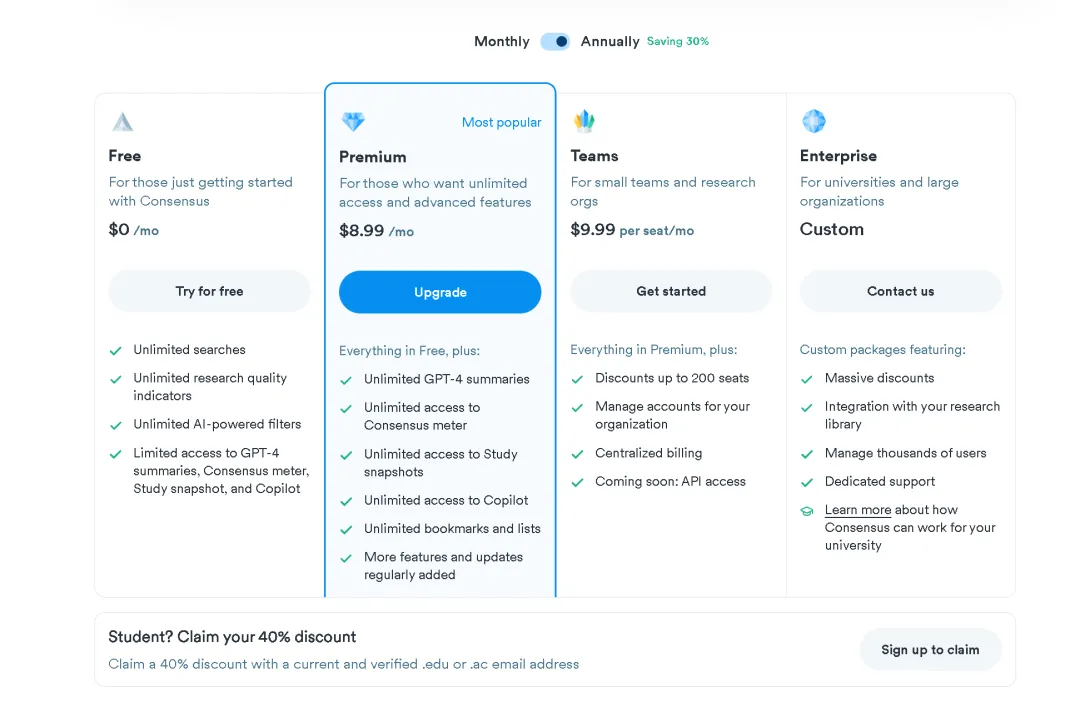Click the Premium plan diamond icon
Image resolution: width=1080 pixels, height=702 pixels.
[x=353, y=122]
